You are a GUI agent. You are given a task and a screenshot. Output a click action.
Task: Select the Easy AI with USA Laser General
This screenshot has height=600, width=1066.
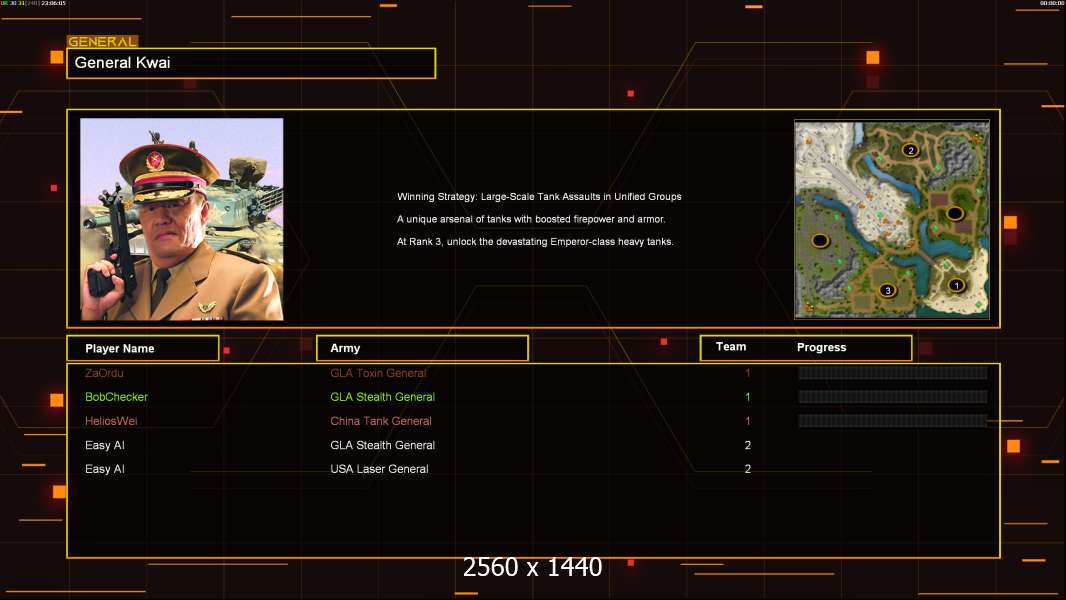[105, 469]
